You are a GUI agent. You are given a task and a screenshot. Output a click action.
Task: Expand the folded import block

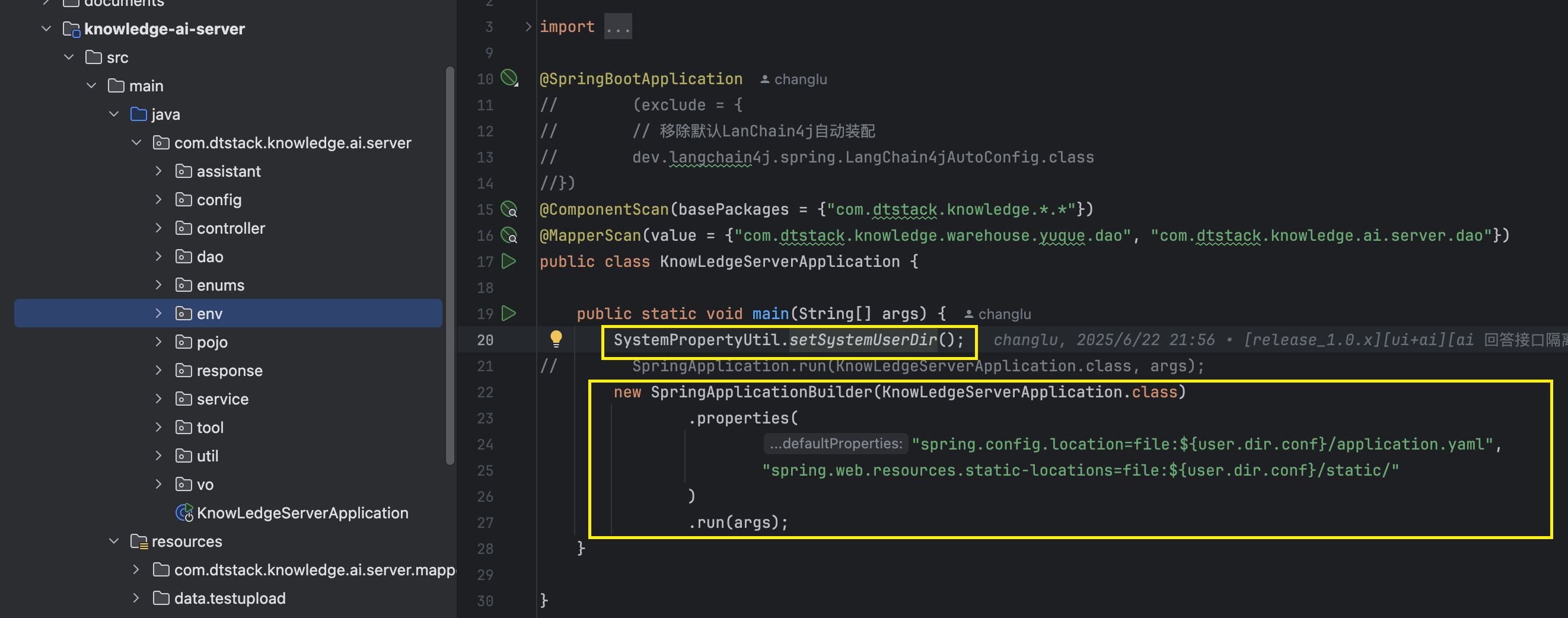(528, 27)
